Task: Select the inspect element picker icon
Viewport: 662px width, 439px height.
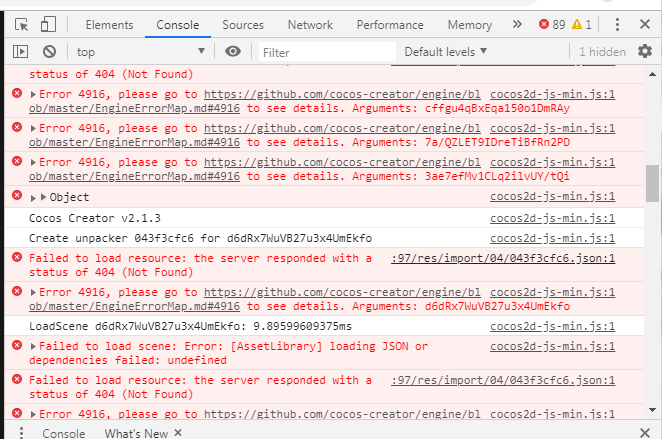Action: [x=22, y=25]
